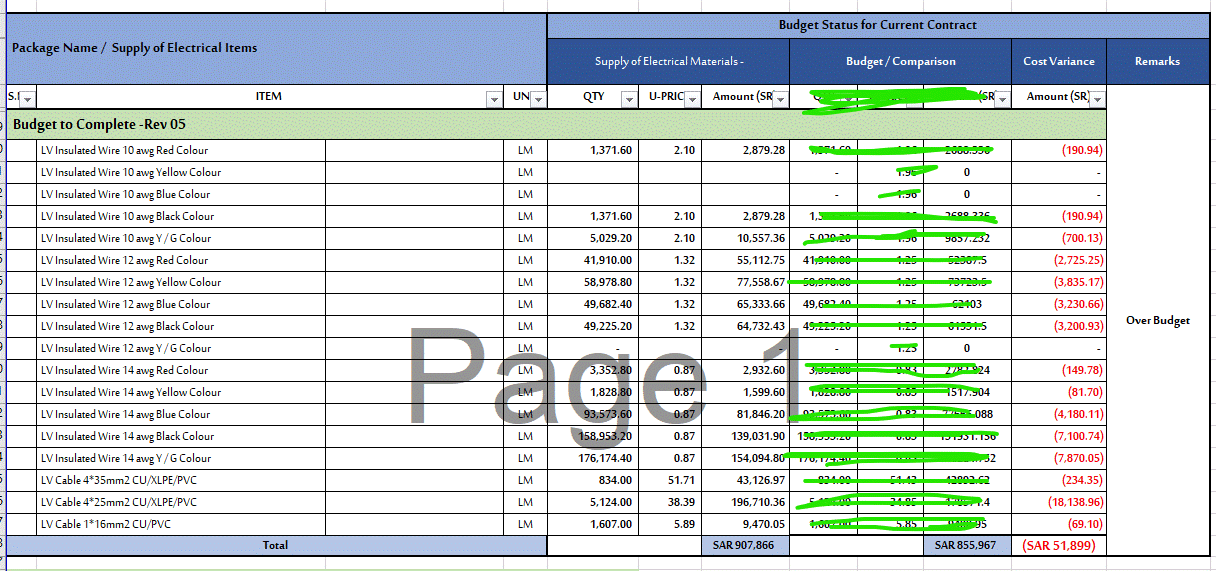Click the SAR 907,866 total amount cell
Image resolution: width=1216 pixels, height=571 pixels.
tap(745, 545)
